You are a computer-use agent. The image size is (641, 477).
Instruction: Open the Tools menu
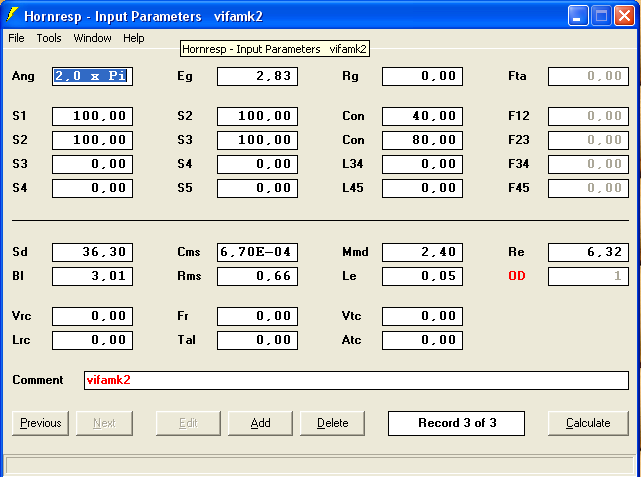tap(49, 38)
